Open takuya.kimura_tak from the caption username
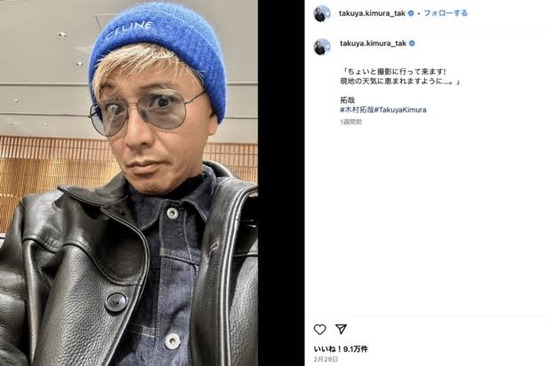 click(373, 43)
